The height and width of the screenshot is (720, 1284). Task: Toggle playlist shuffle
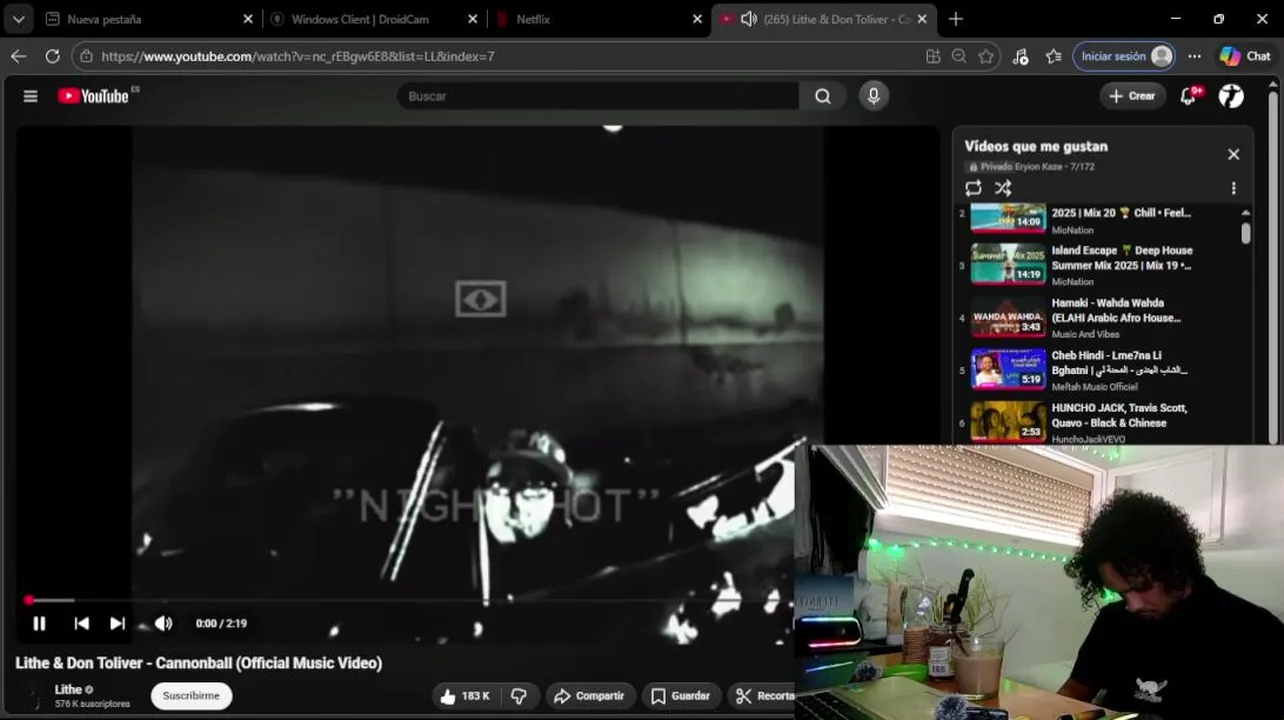[1003, 188]
